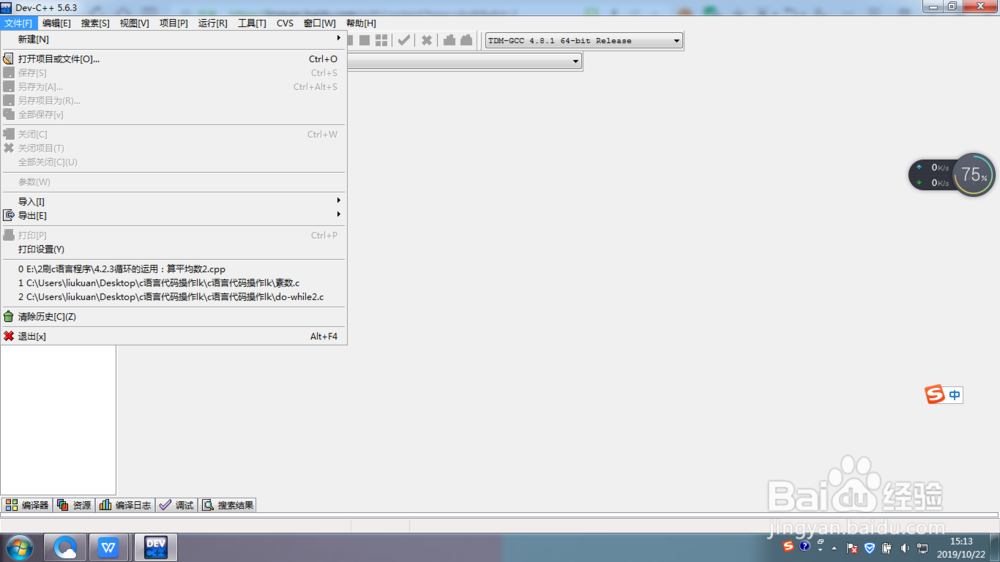1000x562 pixels.
Task: Click the power plug battery tray icon
Action: [886, 548]
